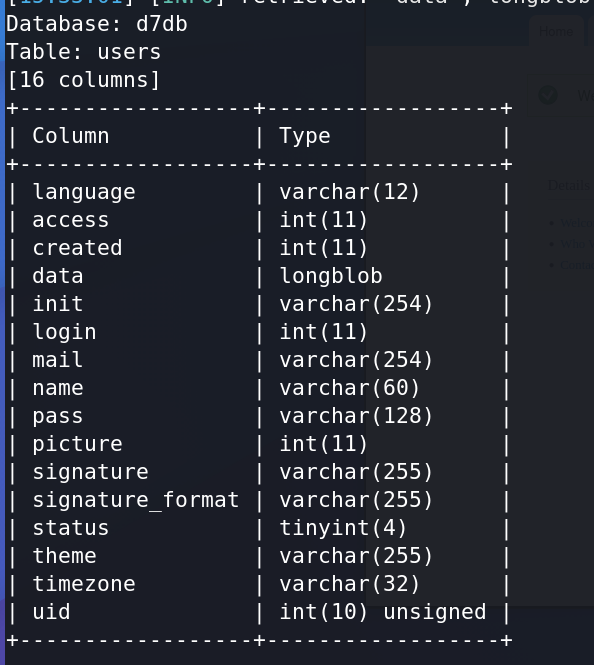Open the faded Contact link
594x665 pixels.
577,265
